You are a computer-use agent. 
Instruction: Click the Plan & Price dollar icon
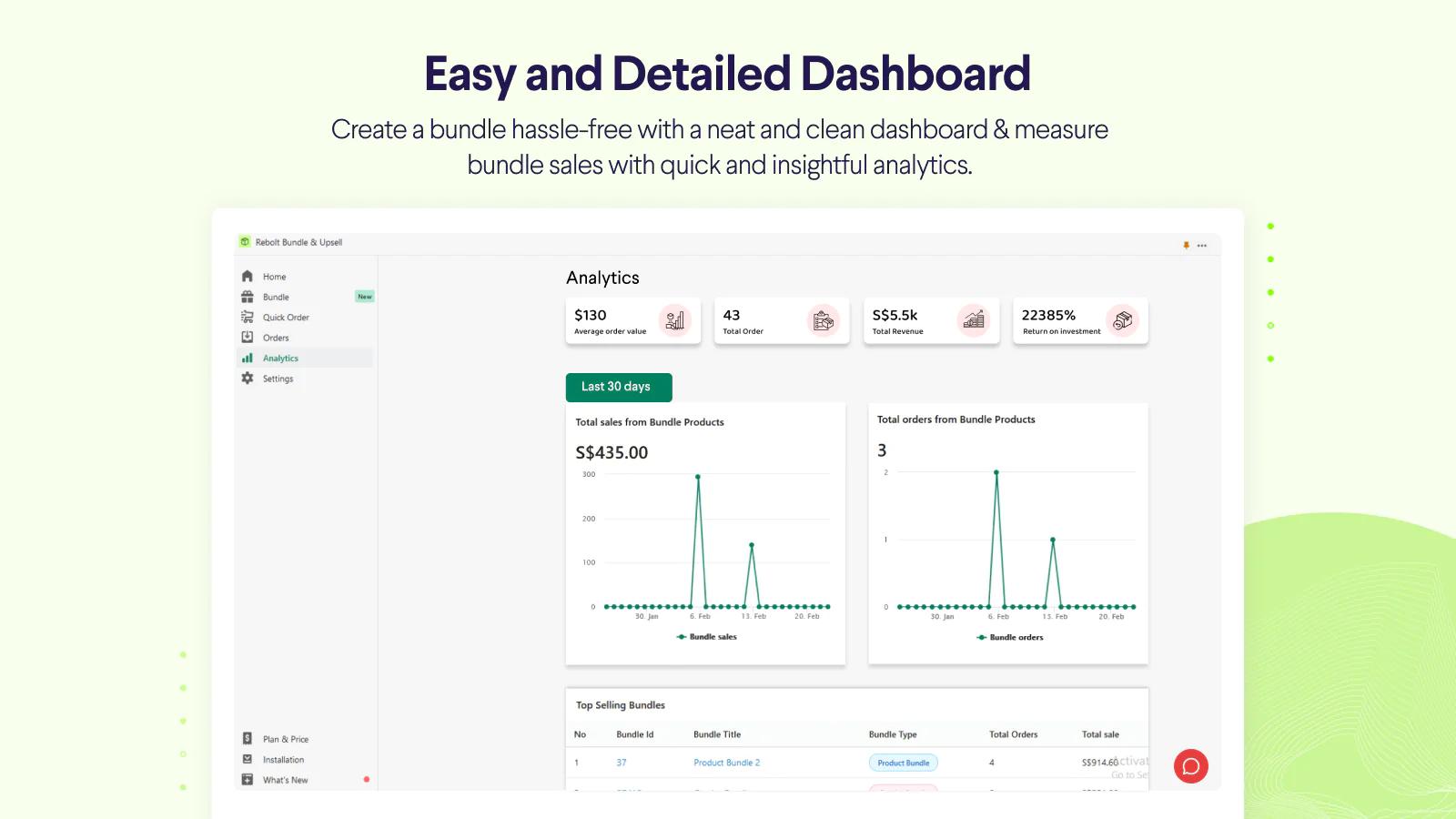(246, 738)
